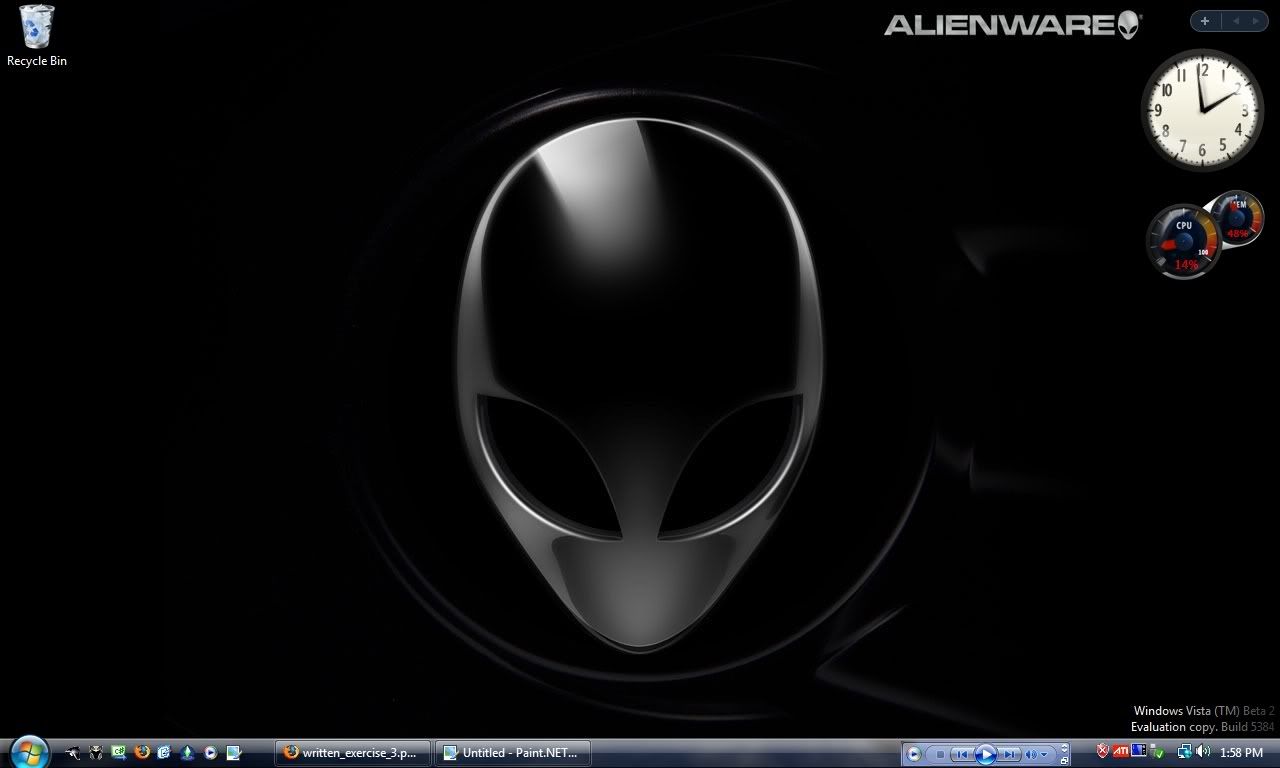Image resolution: width=1280 pixels, height=768 pixels.
Task: Open the Recycle Bin desktop icon
Action: pos(37,36)
